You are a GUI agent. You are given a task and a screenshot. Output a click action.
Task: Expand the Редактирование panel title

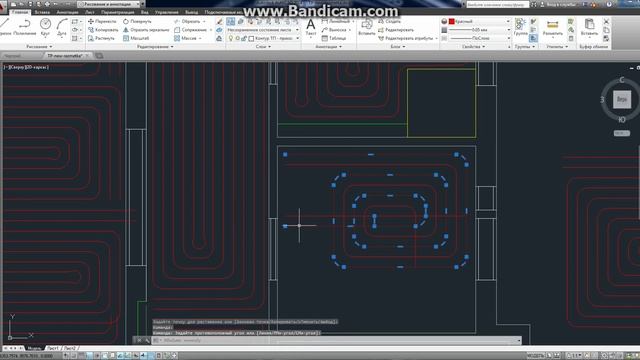pos(155,47)
